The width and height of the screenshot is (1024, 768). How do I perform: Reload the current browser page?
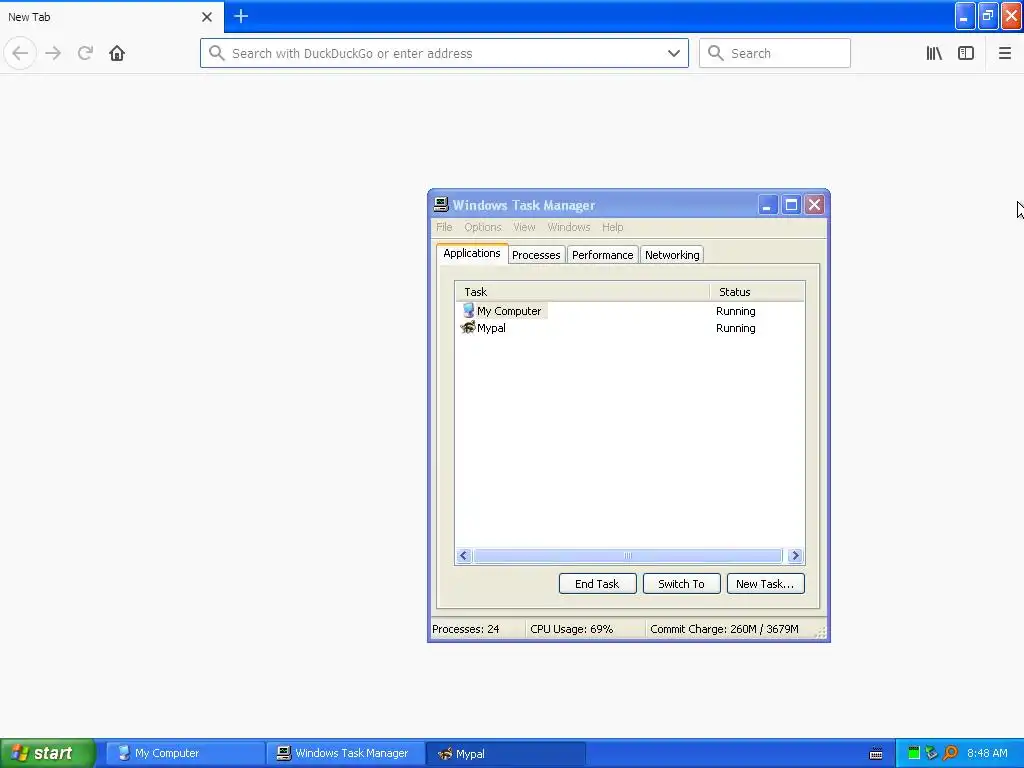click(x=85, y=53)
